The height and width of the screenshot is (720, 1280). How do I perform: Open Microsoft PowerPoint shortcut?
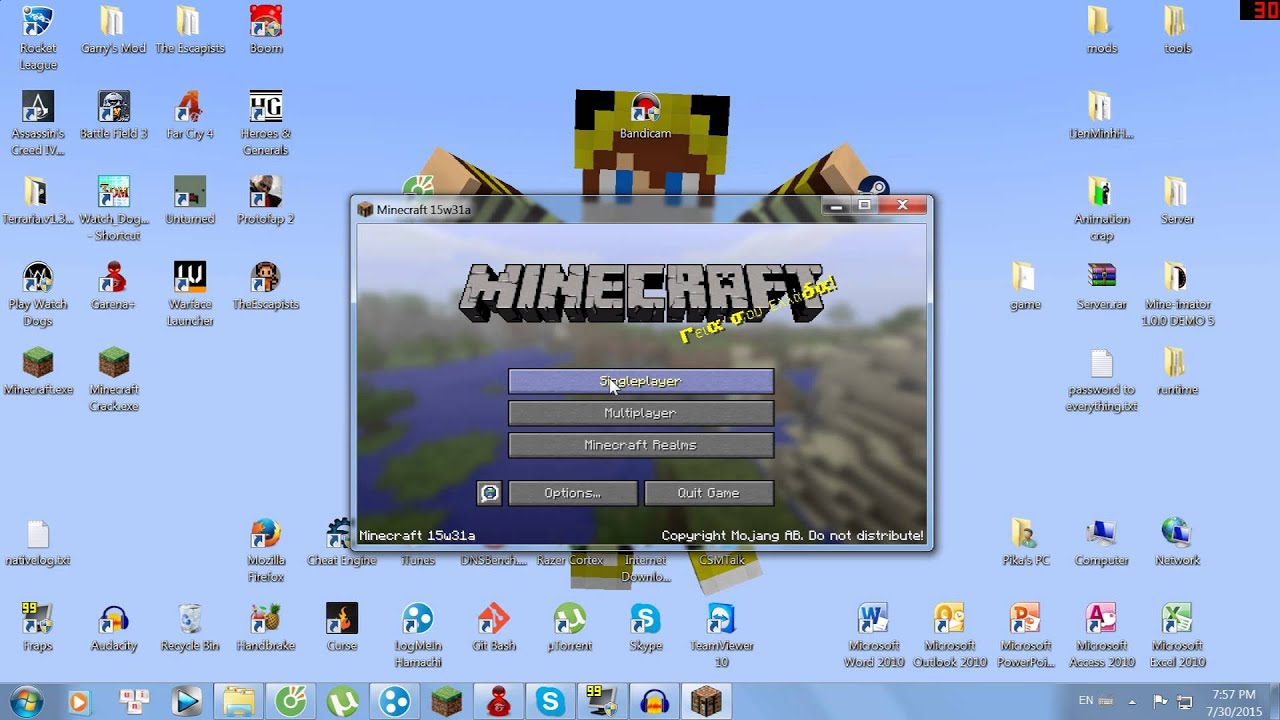click(1025, 635)
